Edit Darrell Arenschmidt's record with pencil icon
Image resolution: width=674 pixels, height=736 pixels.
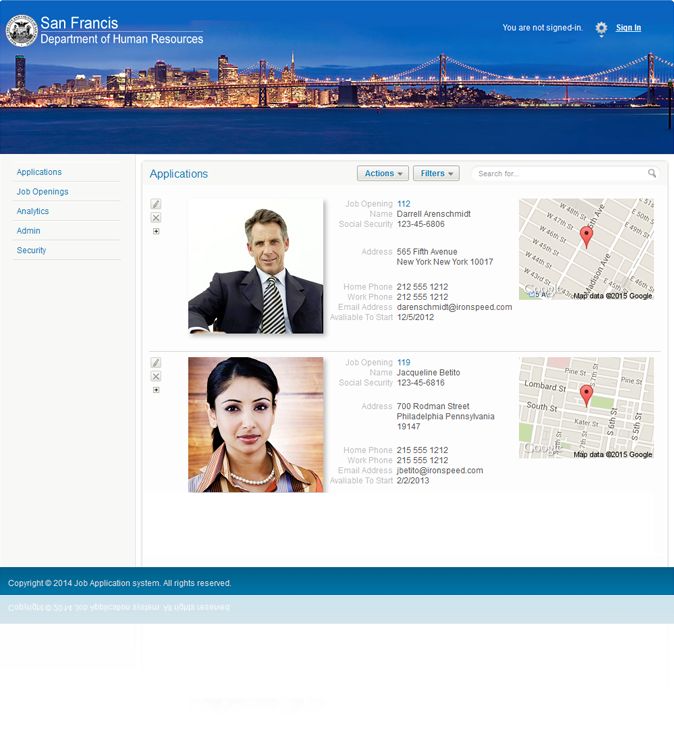[x=156, y=204]
